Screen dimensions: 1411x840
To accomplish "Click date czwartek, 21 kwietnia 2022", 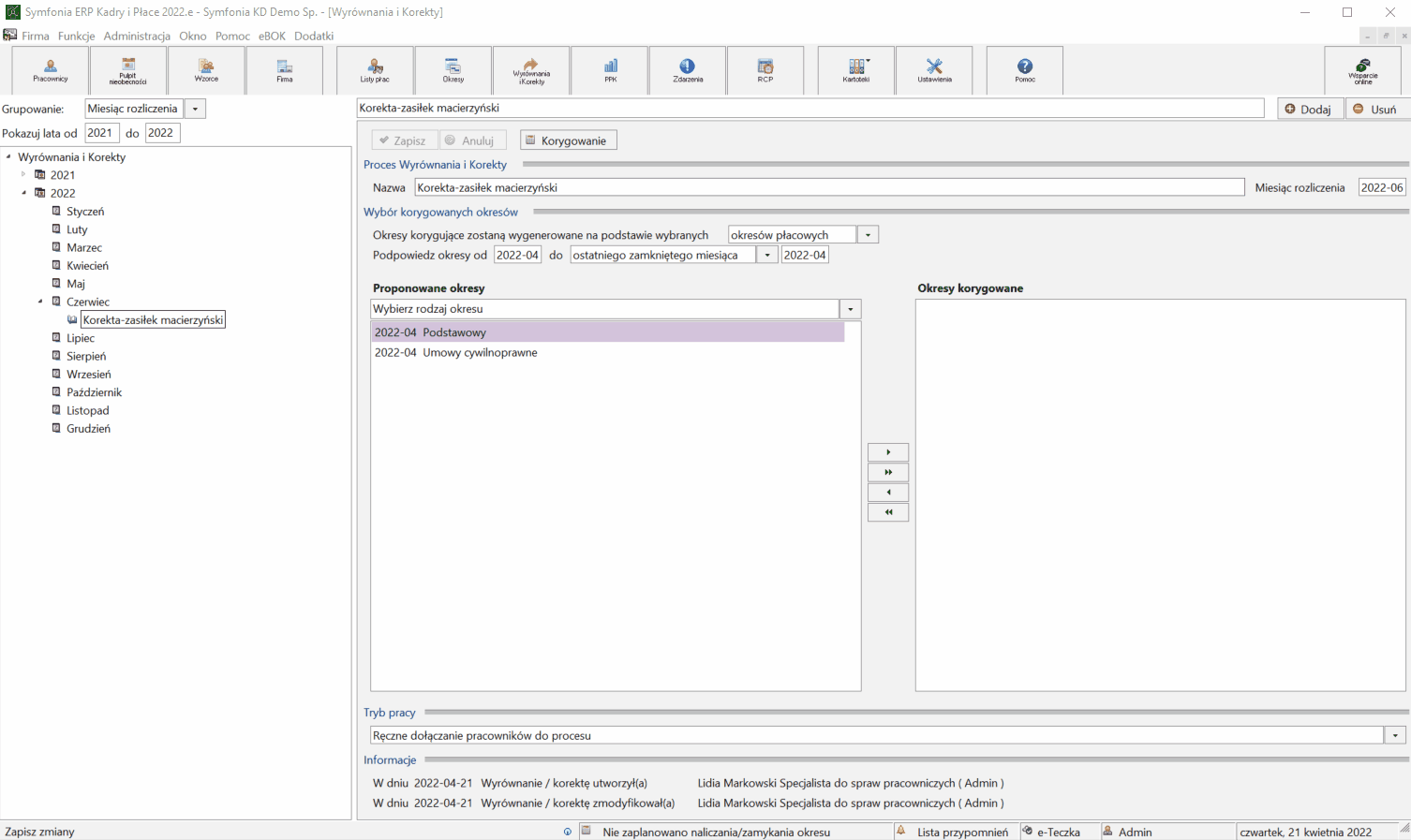I will pyautogui.click(x=1305, y=832).
